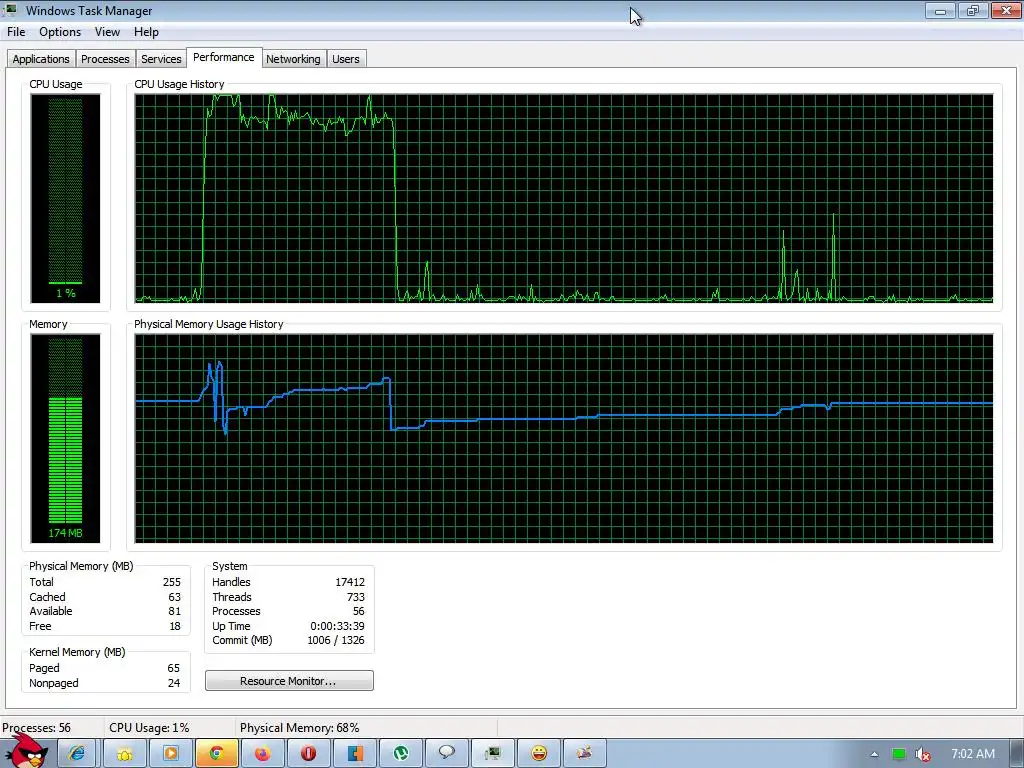Click the Cached memory value 63
The height and width of the screenshot is (768, 1024).
coord(174,597)
